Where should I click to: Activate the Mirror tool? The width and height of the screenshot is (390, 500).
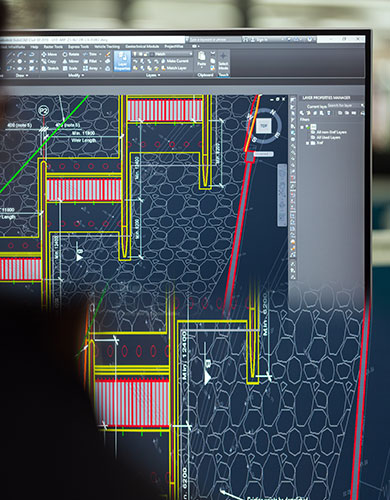point(70,61)
